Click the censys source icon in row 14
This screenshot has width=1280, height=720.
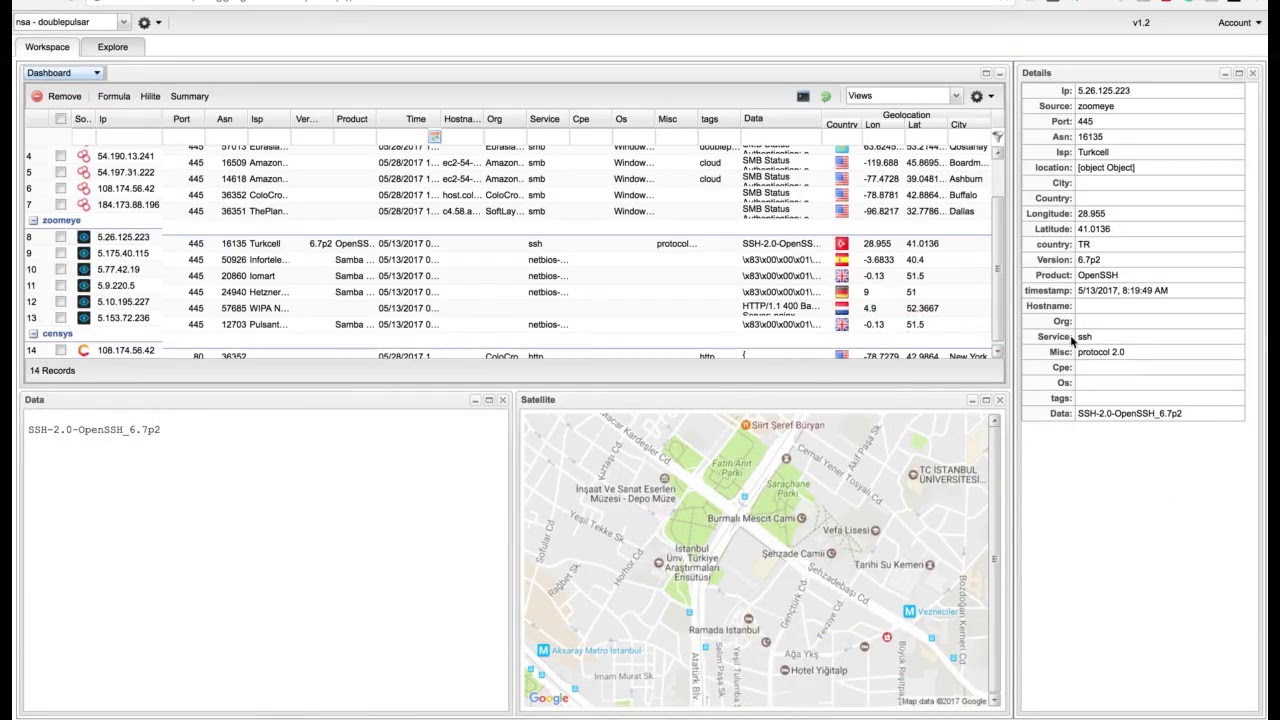84,350
